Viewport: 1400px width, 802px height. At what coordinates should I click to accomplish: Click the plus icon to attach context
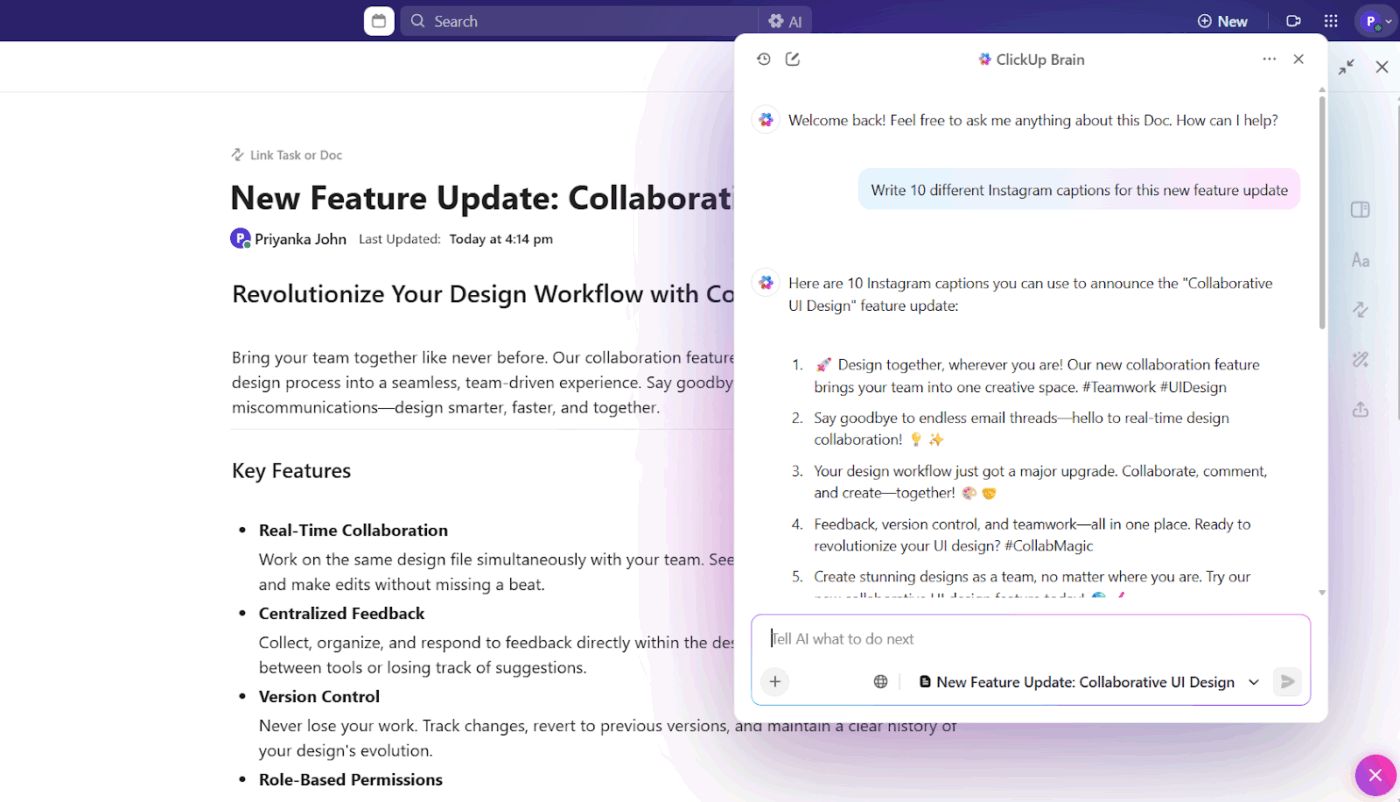[775, 681]
